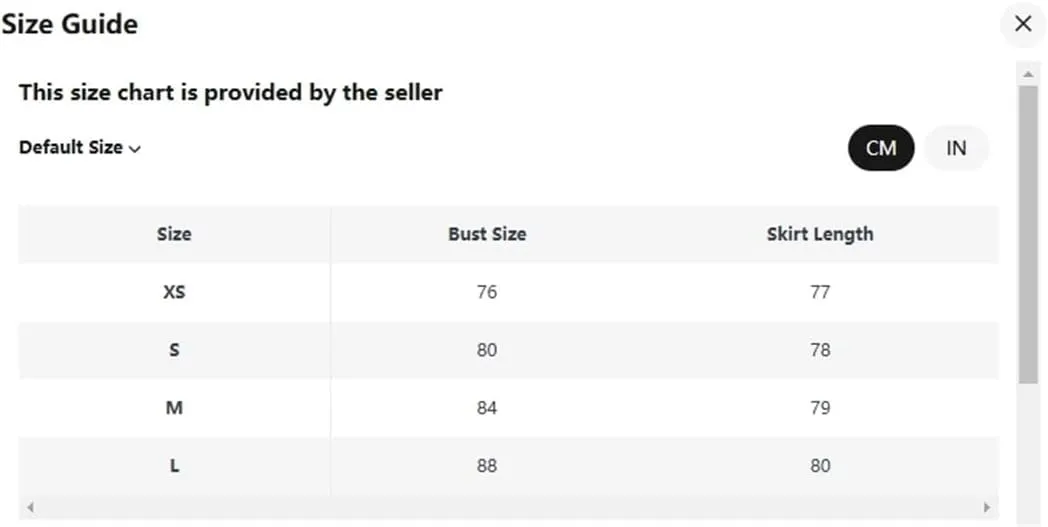Open the Default Size dropdown
Screen dimensions: 1048x527
pos(80,148)
